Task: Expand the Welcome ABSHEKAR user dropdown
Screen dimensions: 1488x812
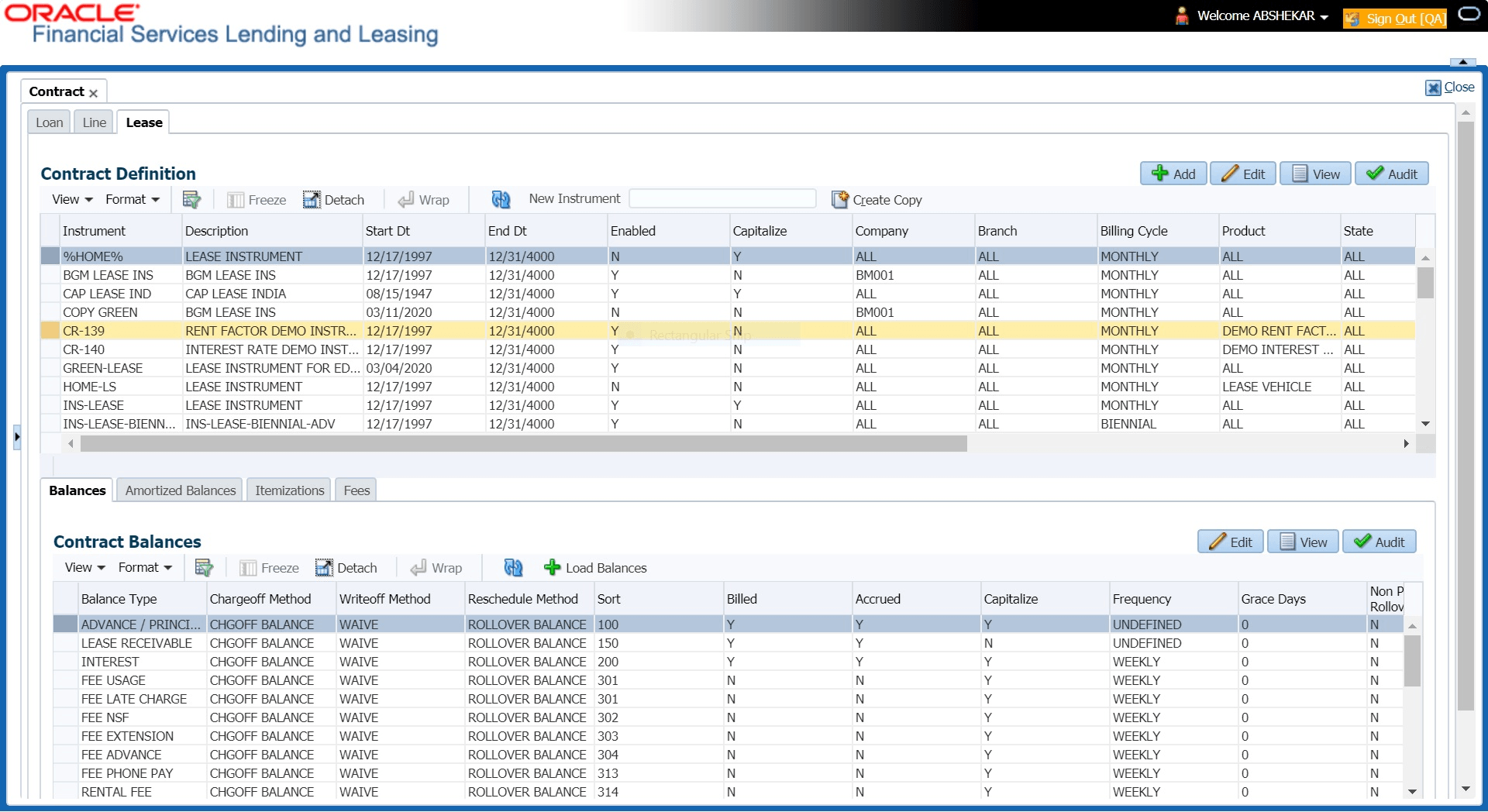Action: tap(1324, 17)
